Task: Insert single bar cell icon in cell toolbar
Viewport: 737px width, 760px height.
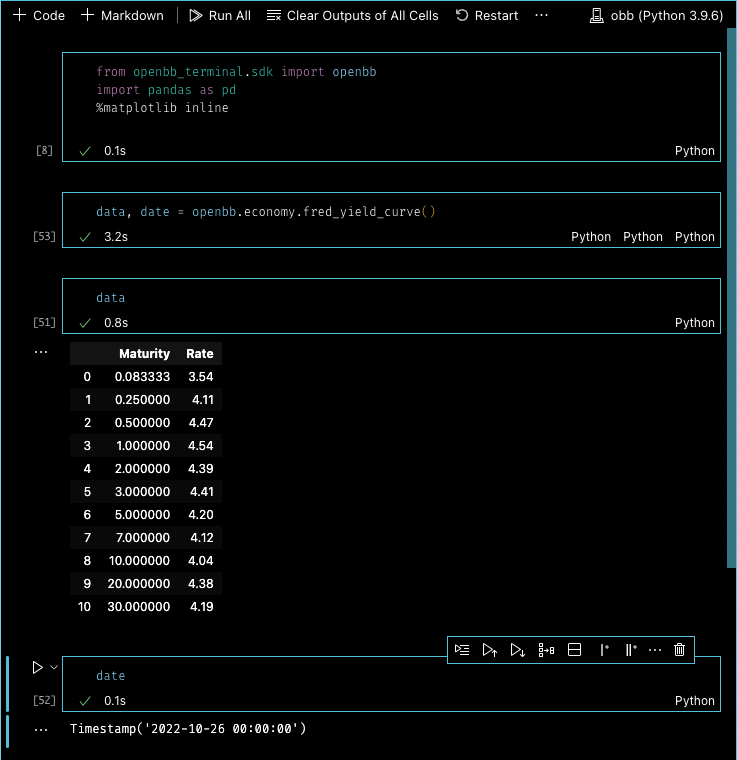Action: coord(603,649)
